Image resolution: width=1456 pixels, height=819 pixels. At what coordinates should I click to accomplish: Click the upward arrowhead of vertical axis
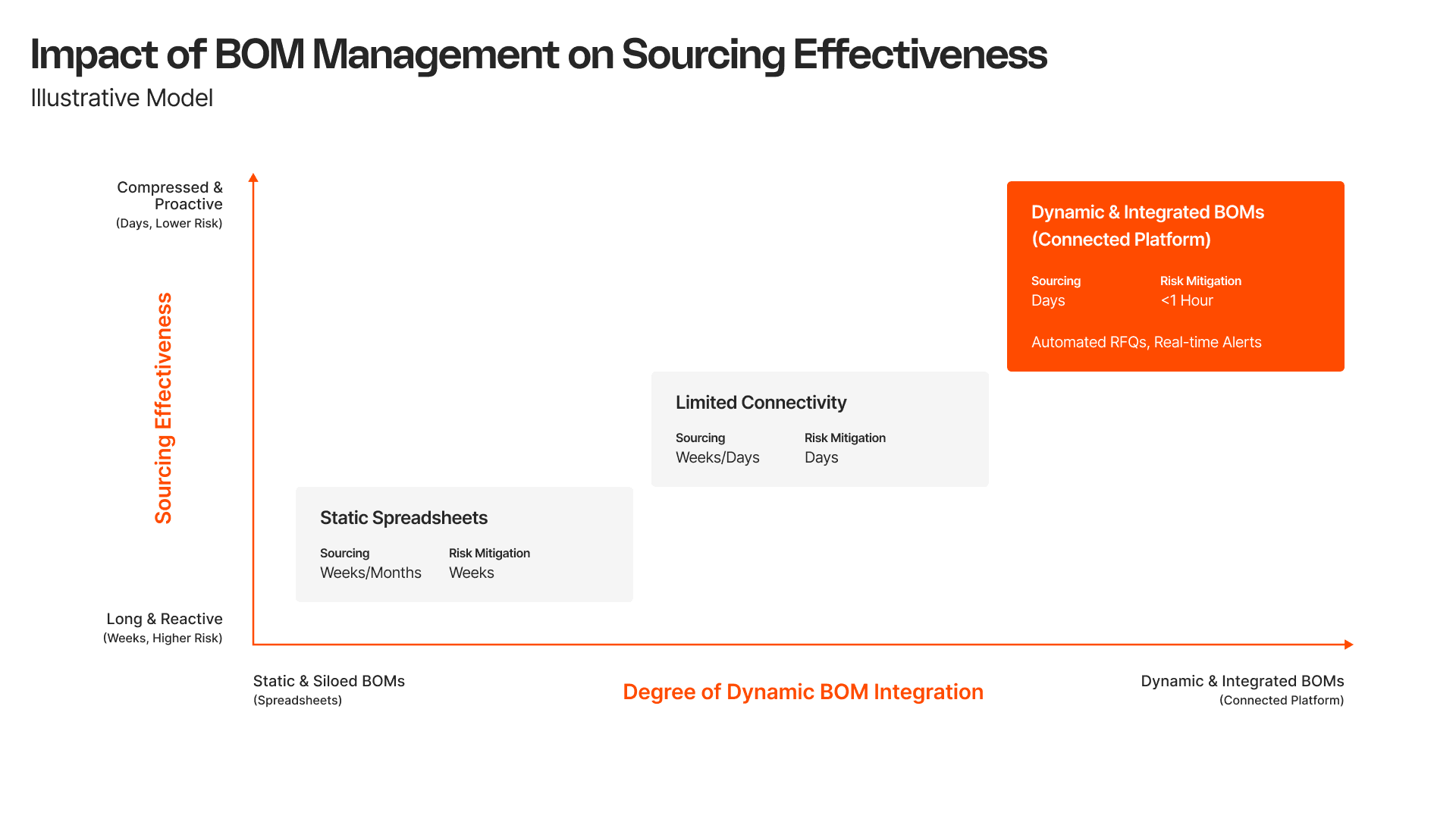pyautogui.click(x=253, y=178)
